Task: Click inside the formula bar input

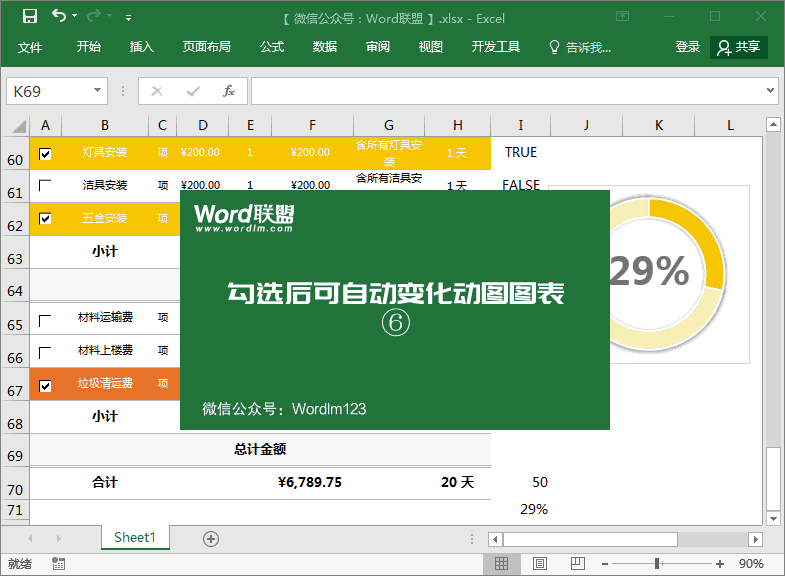Action: (507, 91)
